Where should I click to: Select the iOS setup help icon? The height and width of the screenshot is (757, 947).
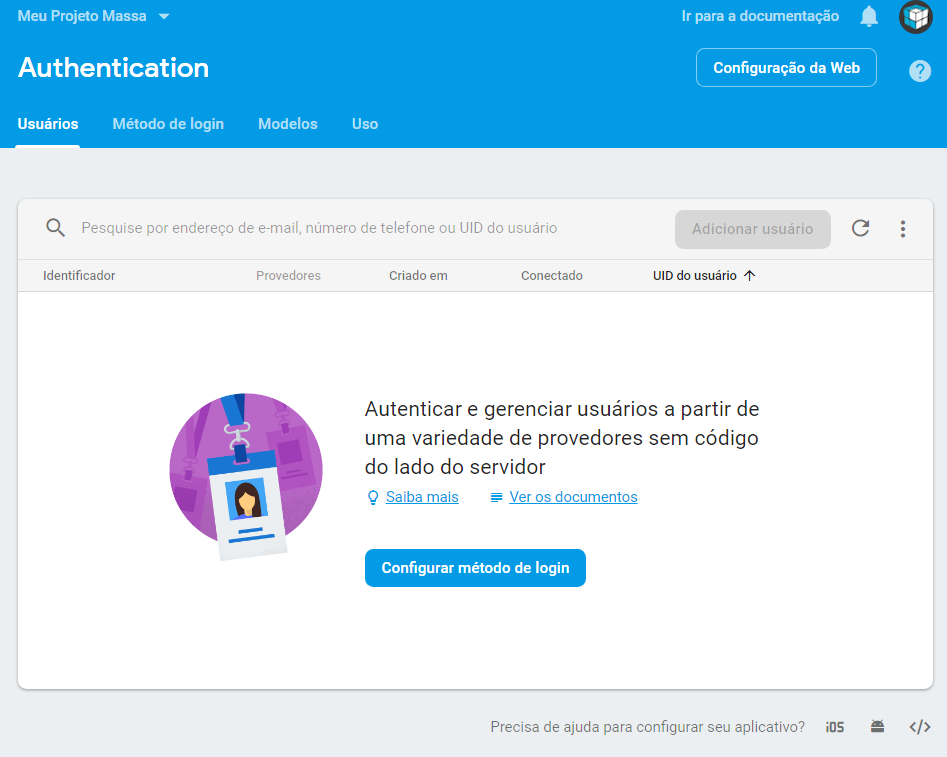pos(835,727)
